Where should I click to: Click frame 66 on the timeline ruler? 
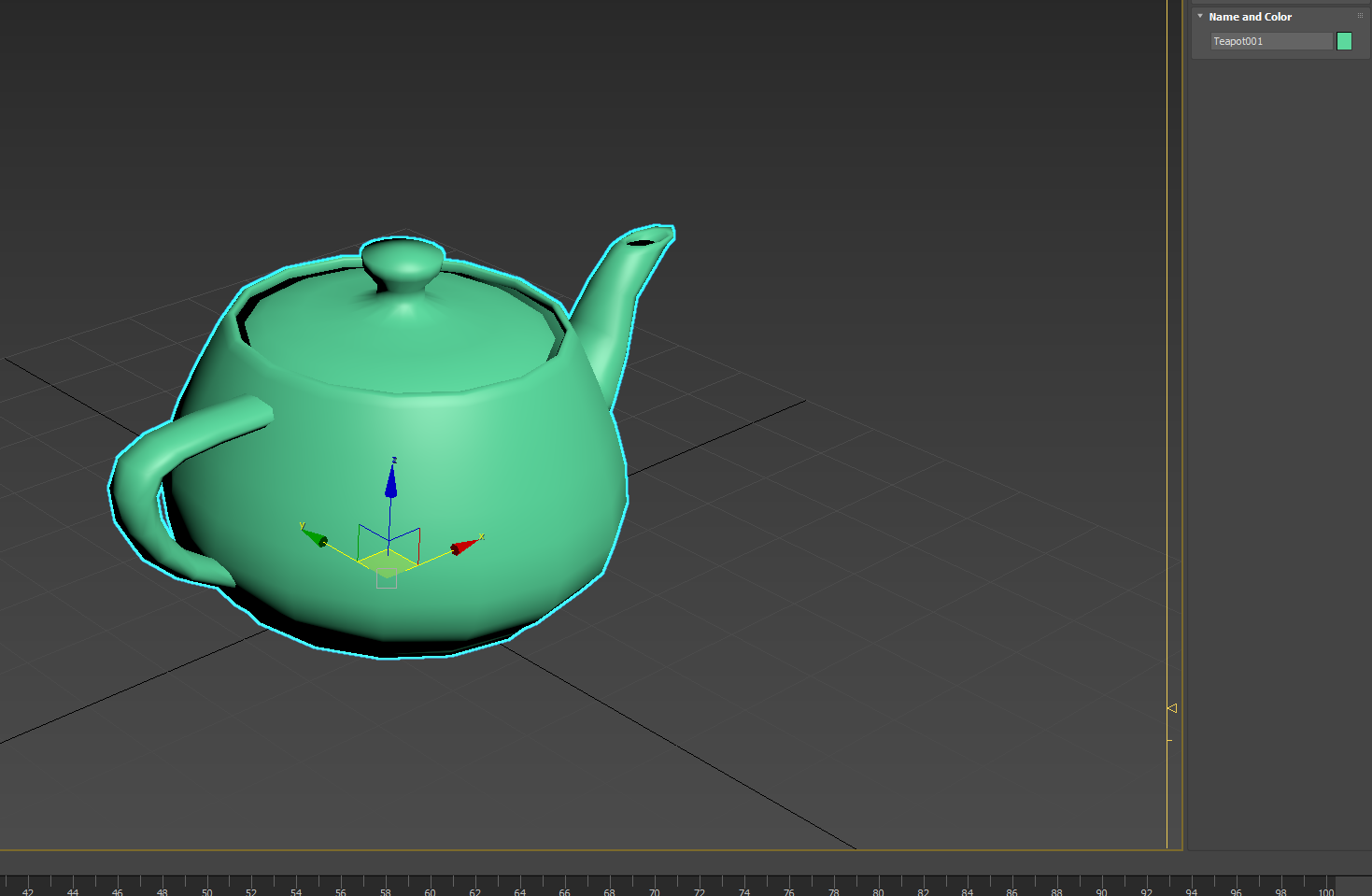[565, 892]
